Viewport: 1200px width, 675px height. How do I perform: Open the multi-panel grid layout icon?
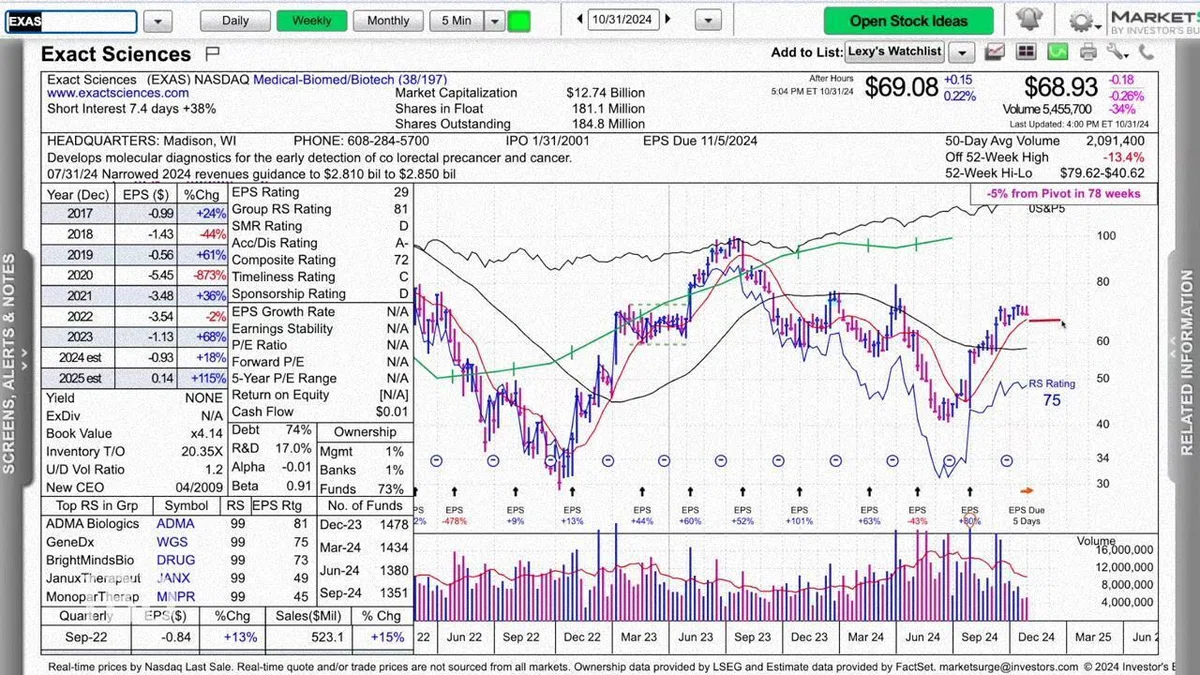(x=1026, y=52)
